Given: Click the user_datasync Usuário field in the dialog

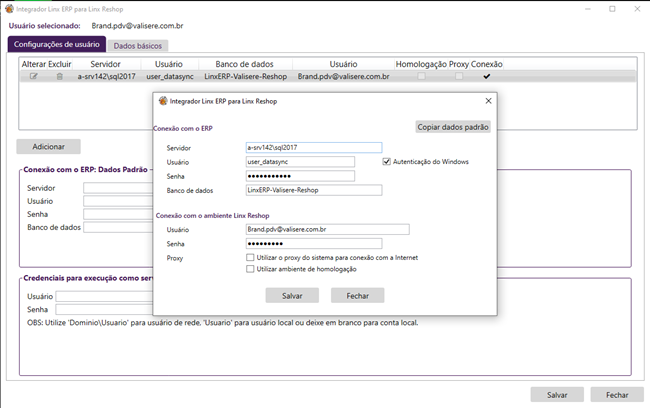Looking at the screenshot, I should pyautogui.click(x=300, y=162).
